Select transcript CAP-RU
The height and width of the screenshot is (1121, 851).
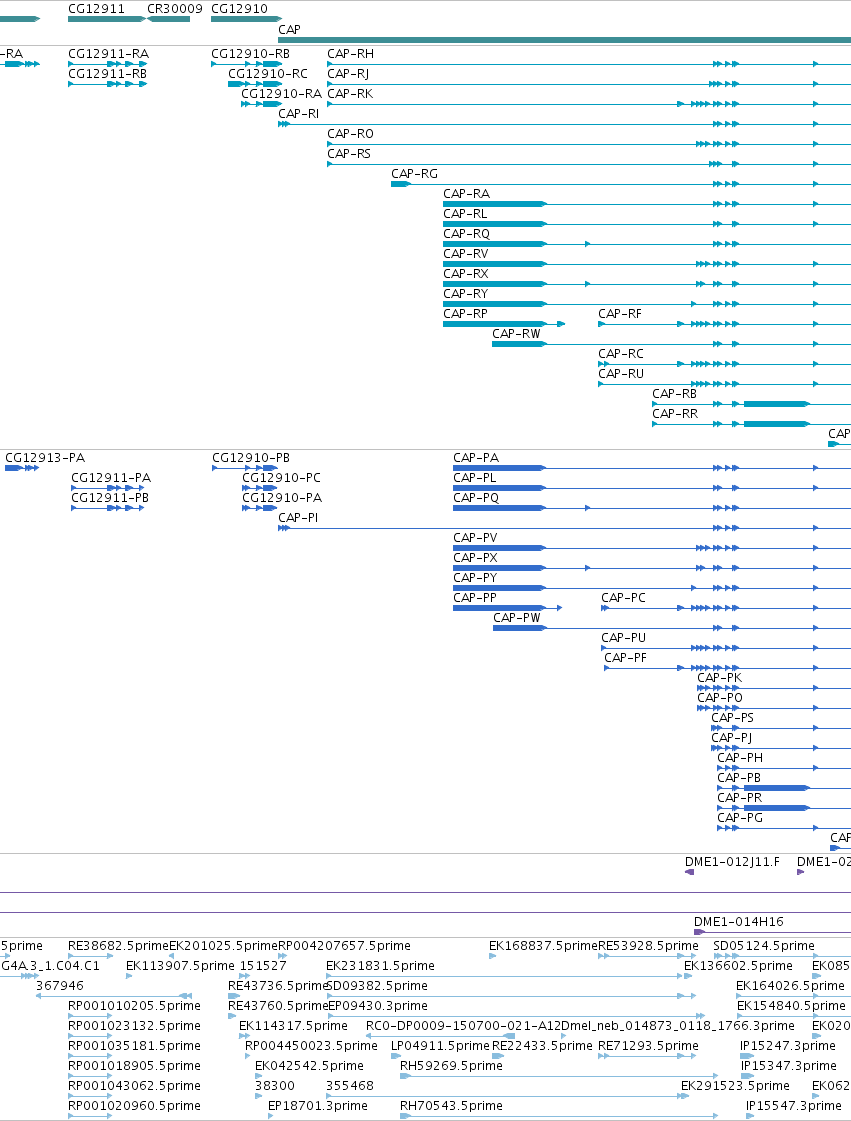click(x=724, y=385)
